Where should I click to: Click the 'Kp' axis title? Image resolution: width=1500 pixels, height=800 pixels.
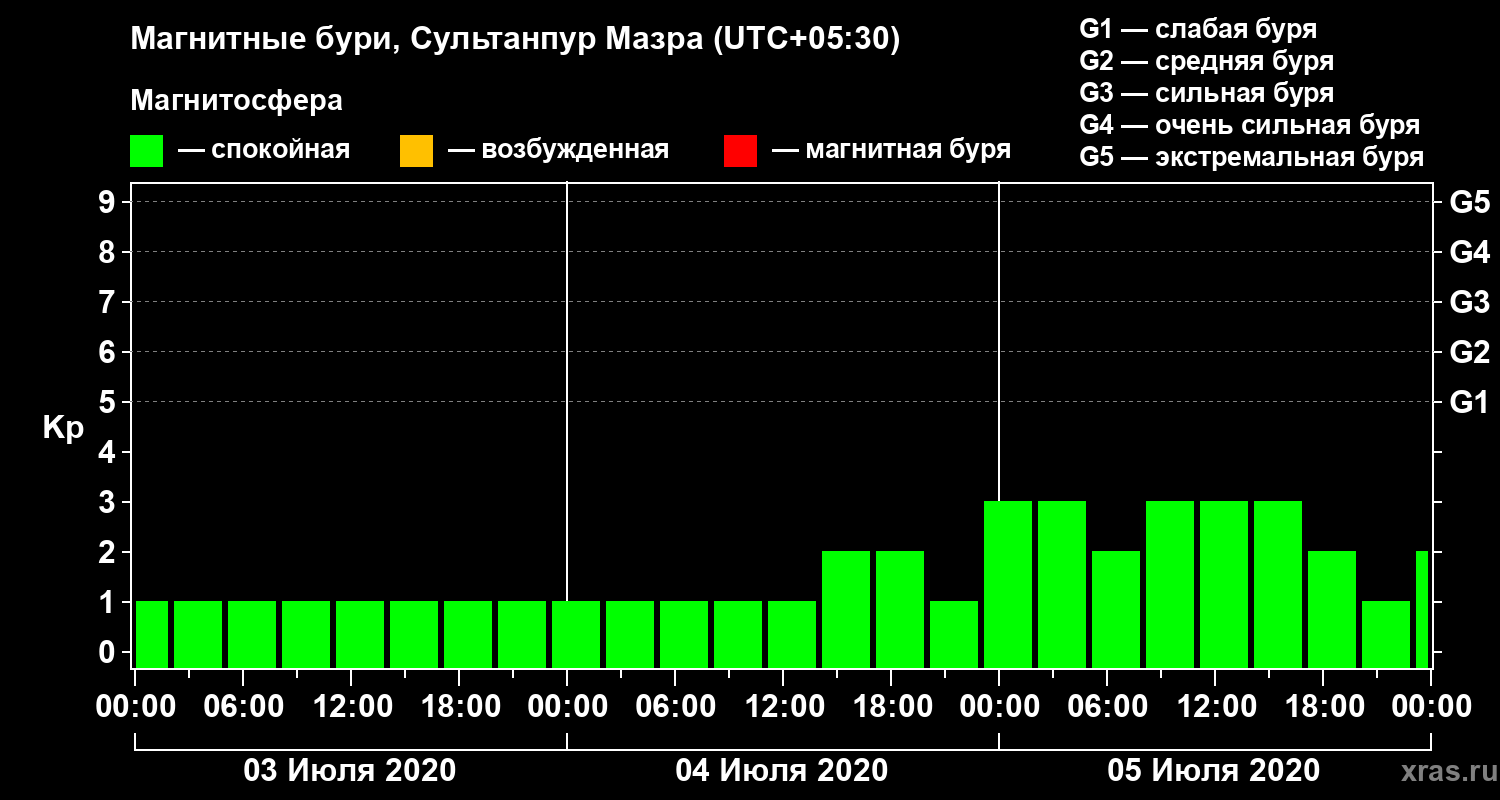pos(63,428)
